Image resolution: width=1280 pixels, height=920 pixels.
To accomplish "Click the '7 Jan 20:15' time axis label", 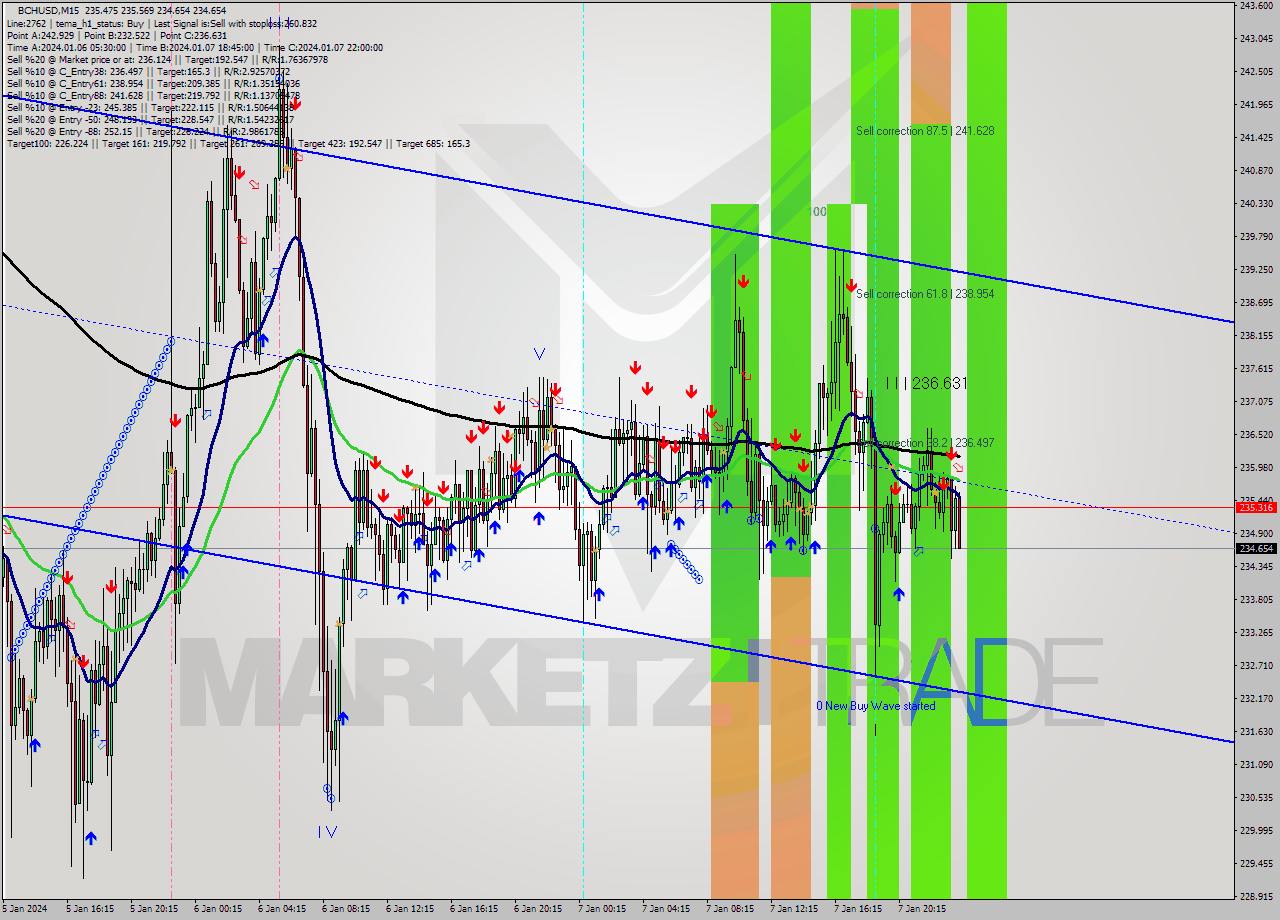I will (922, 910).
